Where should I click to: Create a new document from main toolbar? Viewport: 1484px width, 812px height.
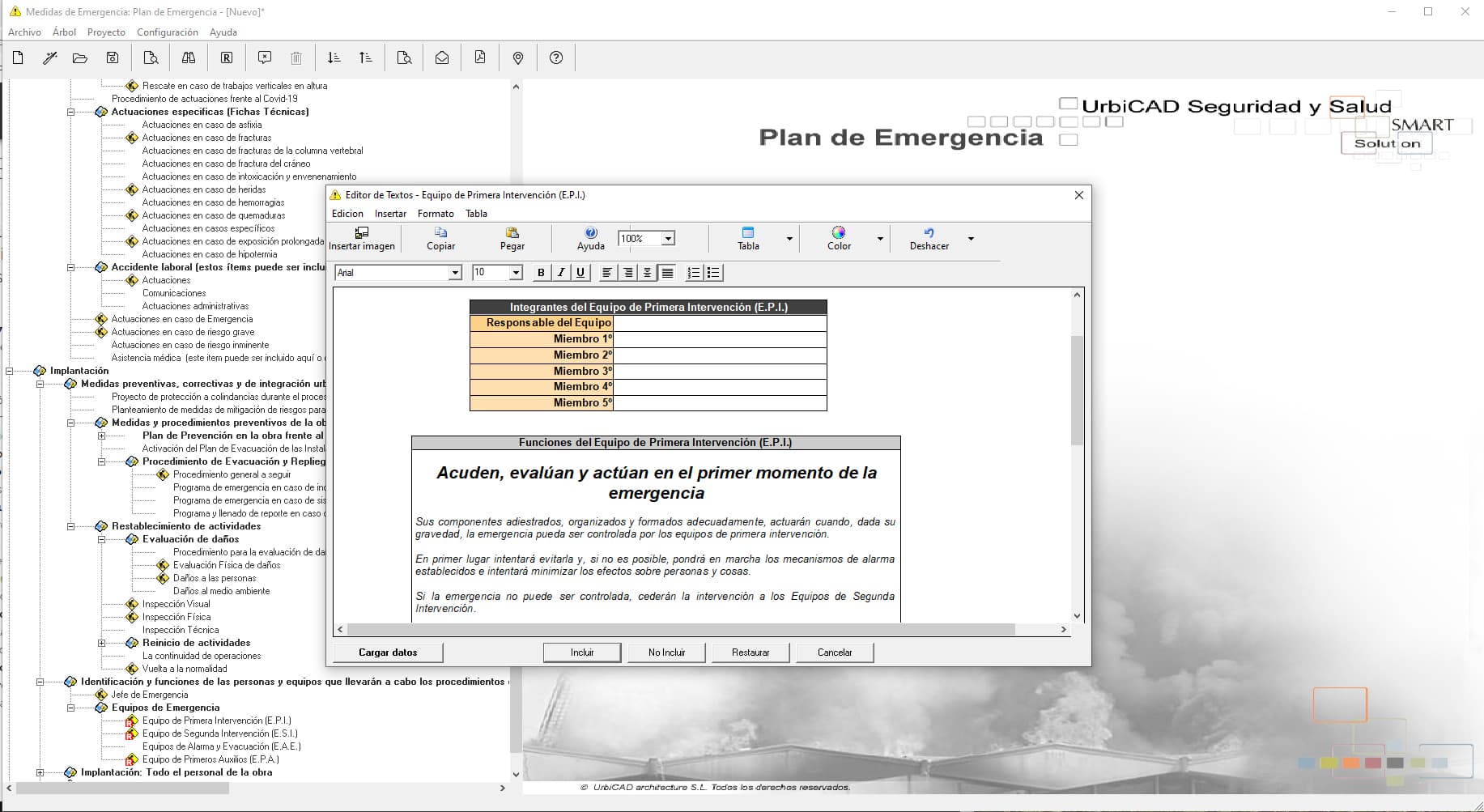tap(18, 57)
